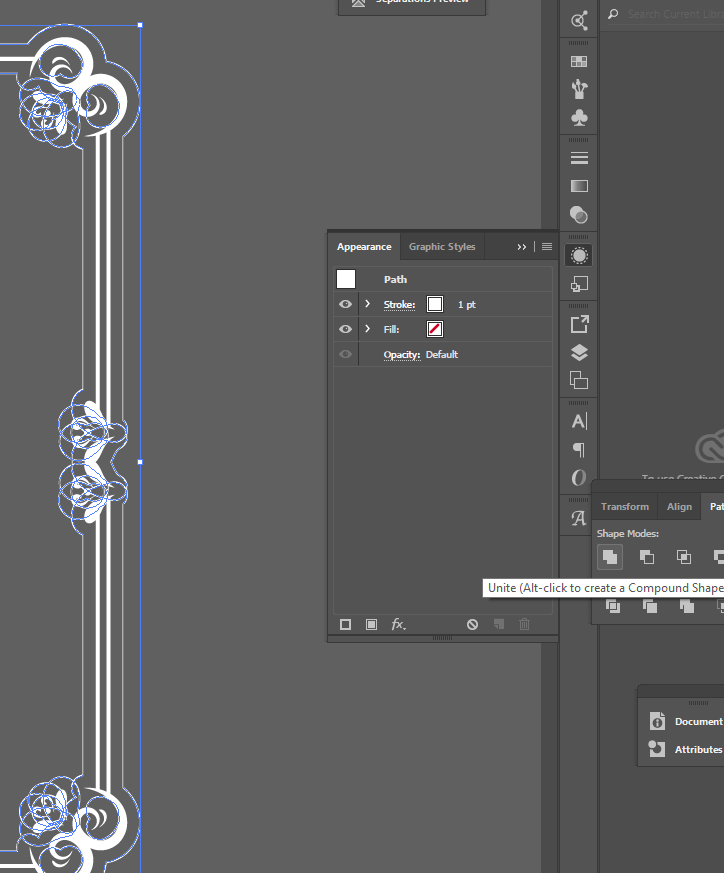Viewport: 724px width, 873px height.
Task: Click the Search Current Library field
Action: [x=675, y=14]
